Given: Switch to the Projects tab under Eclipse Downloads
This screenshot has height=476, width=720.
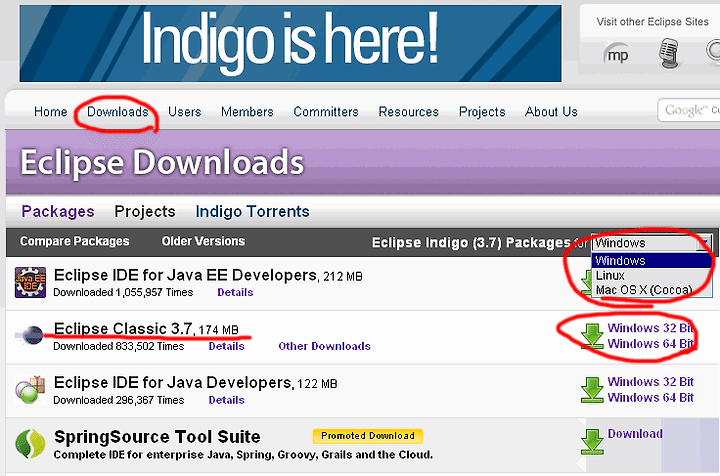Looking at the screenshot, I should [145, 211].
